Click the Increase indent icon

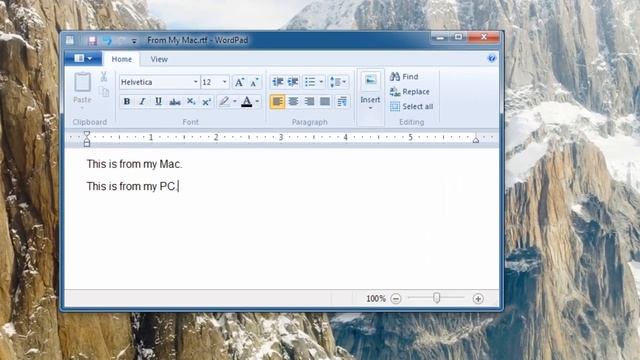[x=293, y=82]
